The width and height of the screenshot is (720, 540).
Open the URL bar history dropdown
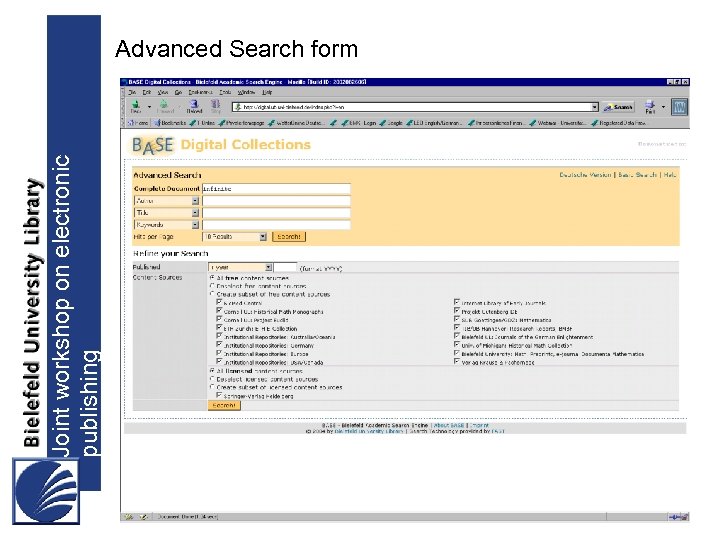595,107
